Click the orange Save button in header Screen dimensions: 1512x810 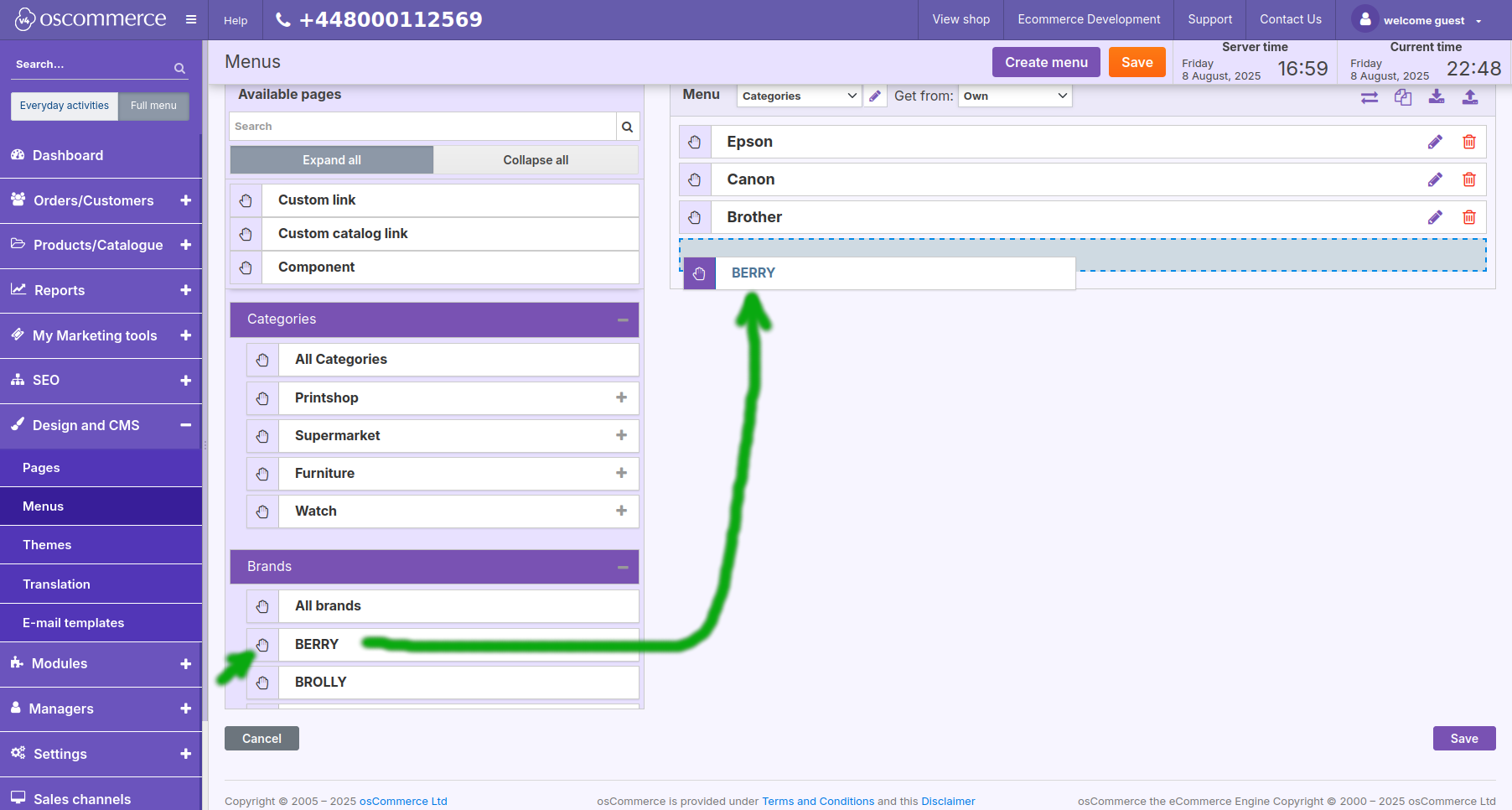point(1137,62)
